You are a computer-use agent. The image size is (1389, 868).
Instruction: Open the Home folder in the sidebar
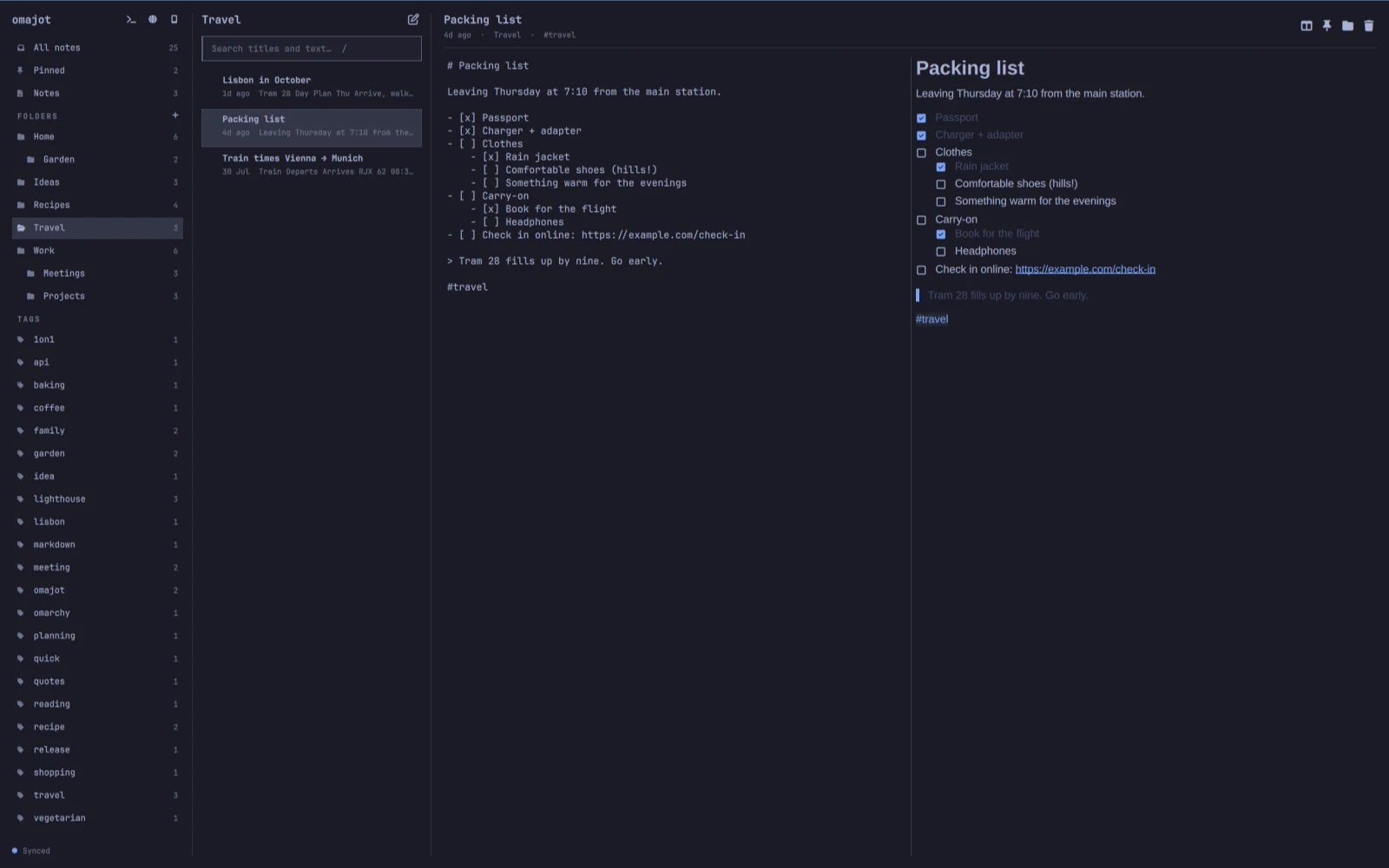click(97, 136)
